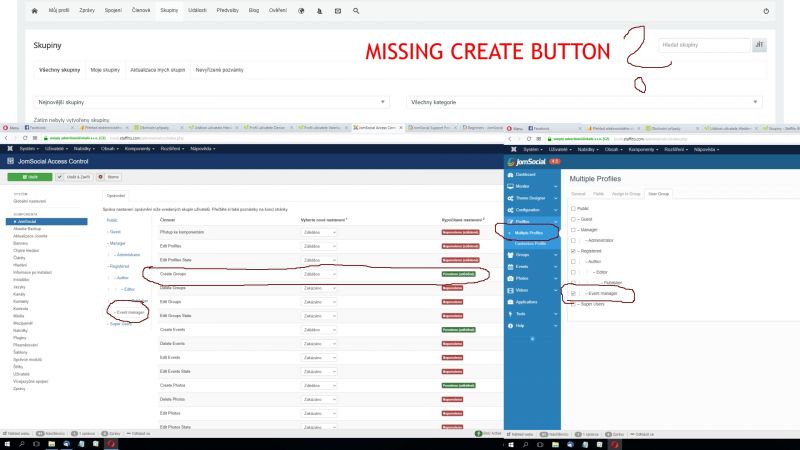Open setting dropdown for Edit Profiles row
The height and width of the screenshot is (450, 800).
click(x=319, y=246)
